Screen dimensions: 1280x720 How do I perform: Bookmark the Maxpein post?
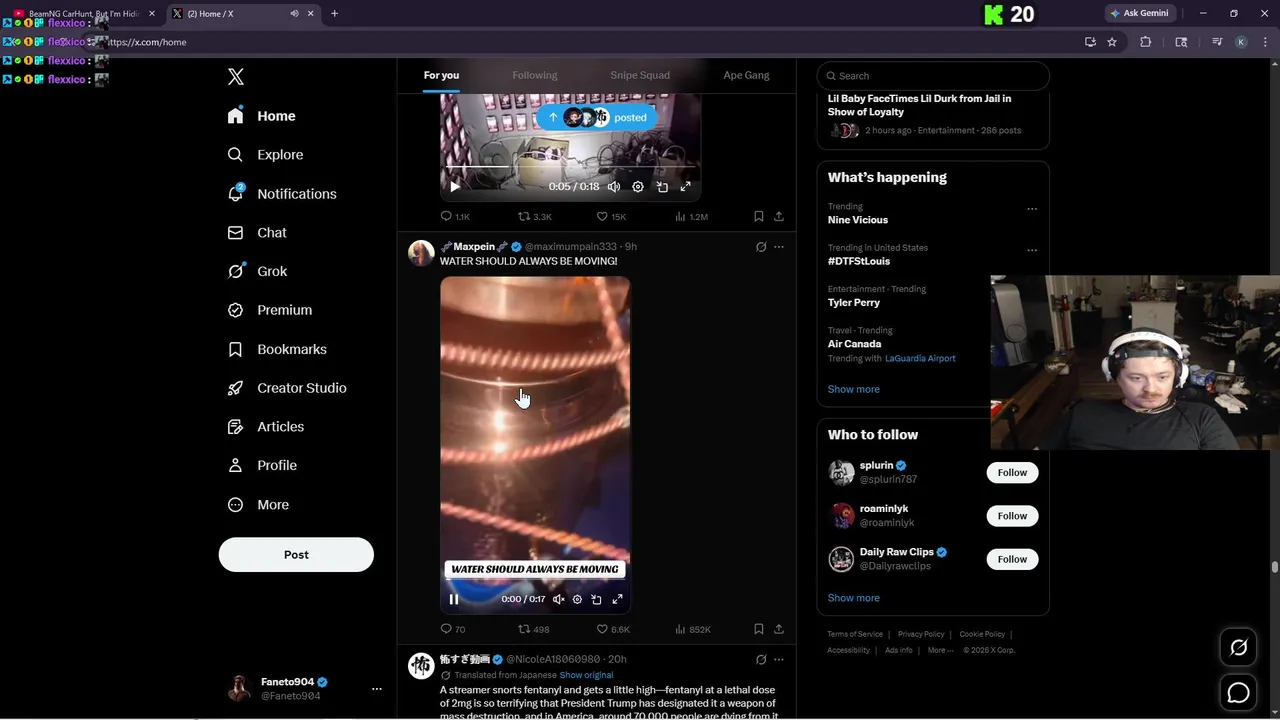[x=759, y=629]
